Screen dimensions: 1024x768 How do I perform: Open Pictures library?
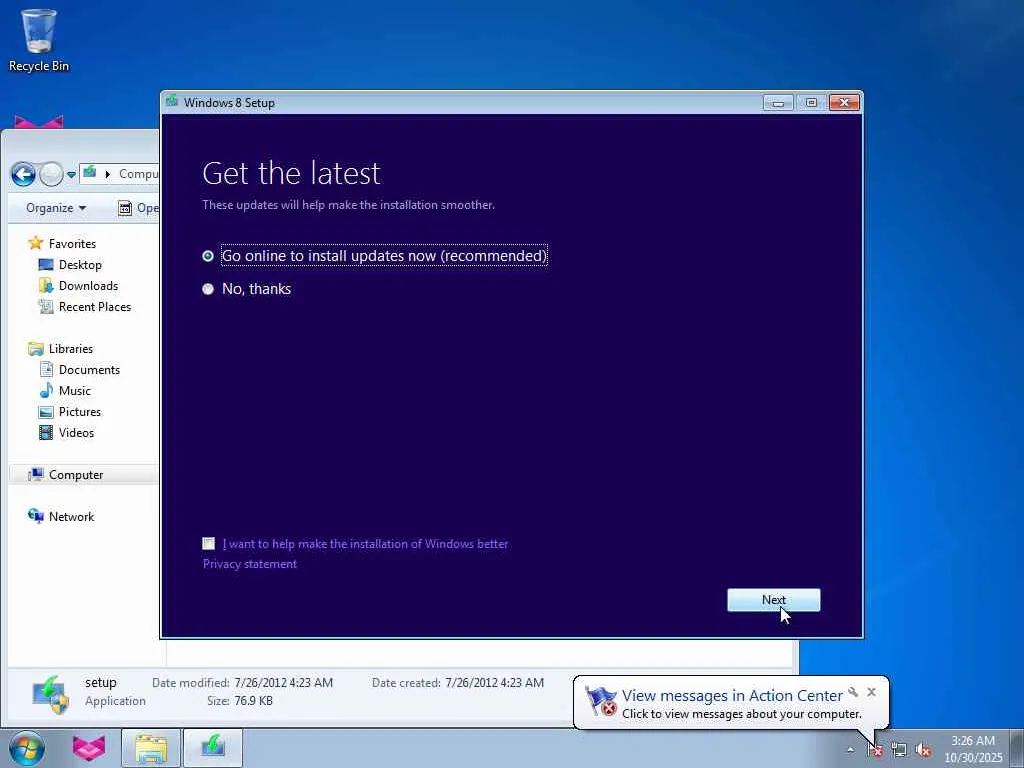(x=80, y=411)
